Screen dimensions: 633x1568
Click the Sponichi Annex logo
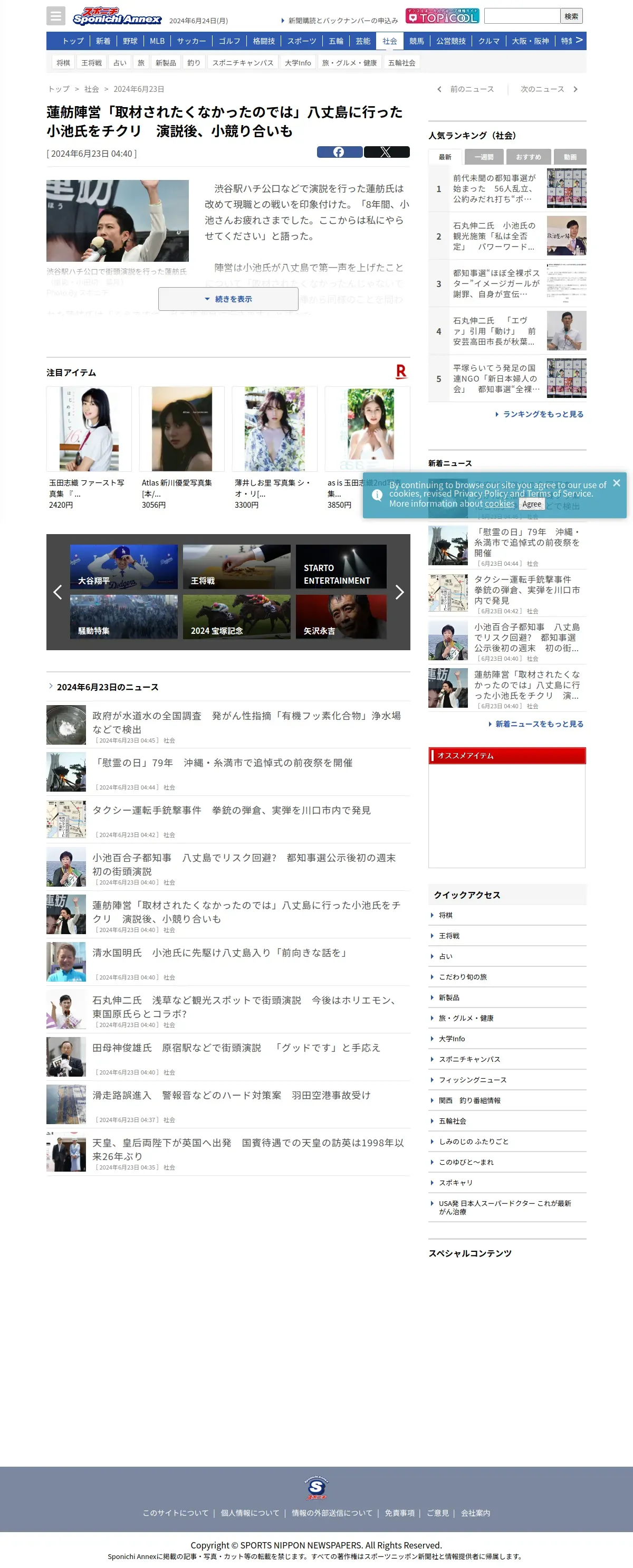(x=117, y=16)
